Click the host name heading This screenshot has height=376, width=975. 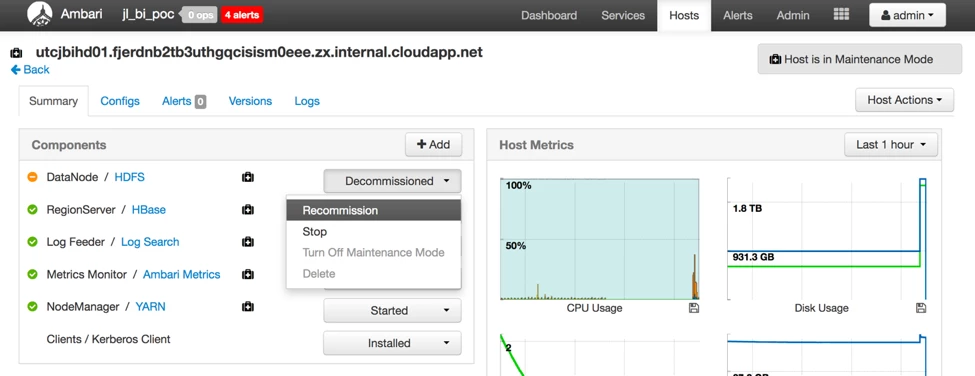(259, 52)
